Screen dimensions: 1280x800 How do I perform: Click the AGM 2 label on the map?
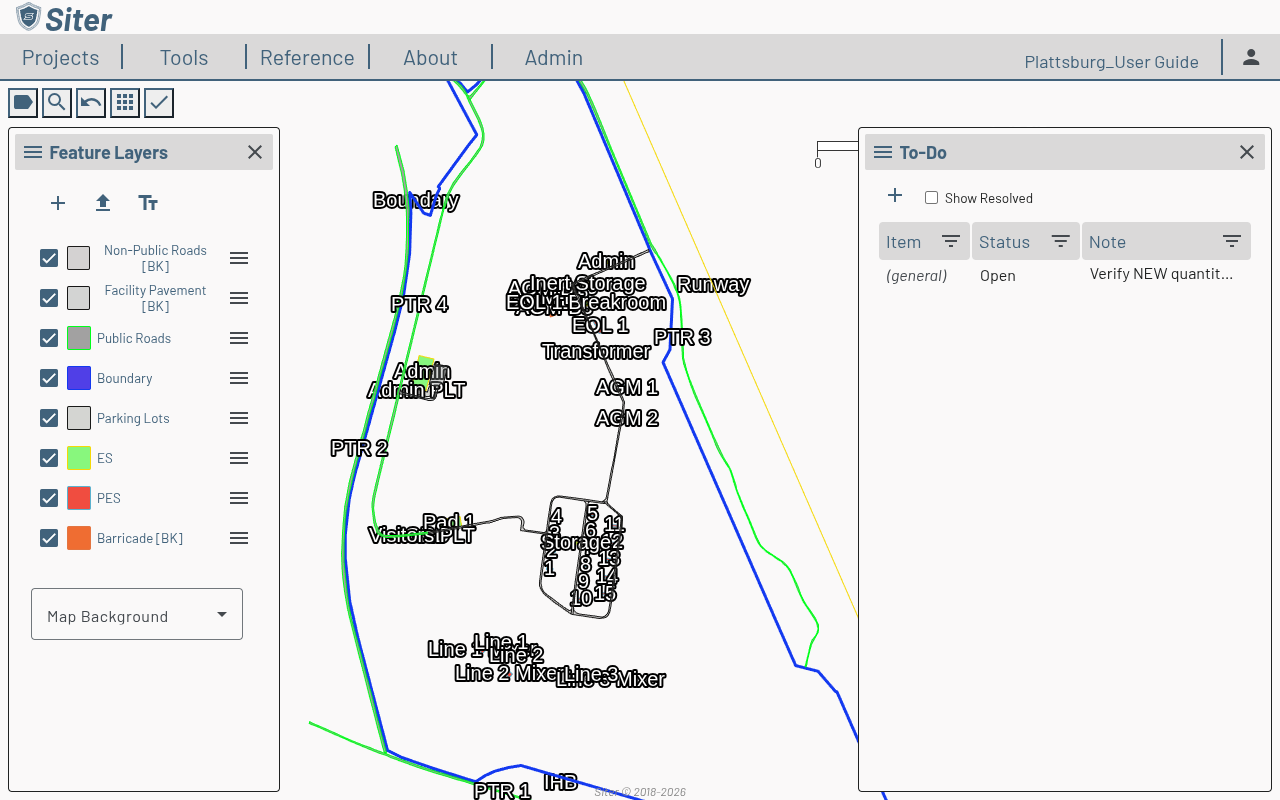point(626,418)
